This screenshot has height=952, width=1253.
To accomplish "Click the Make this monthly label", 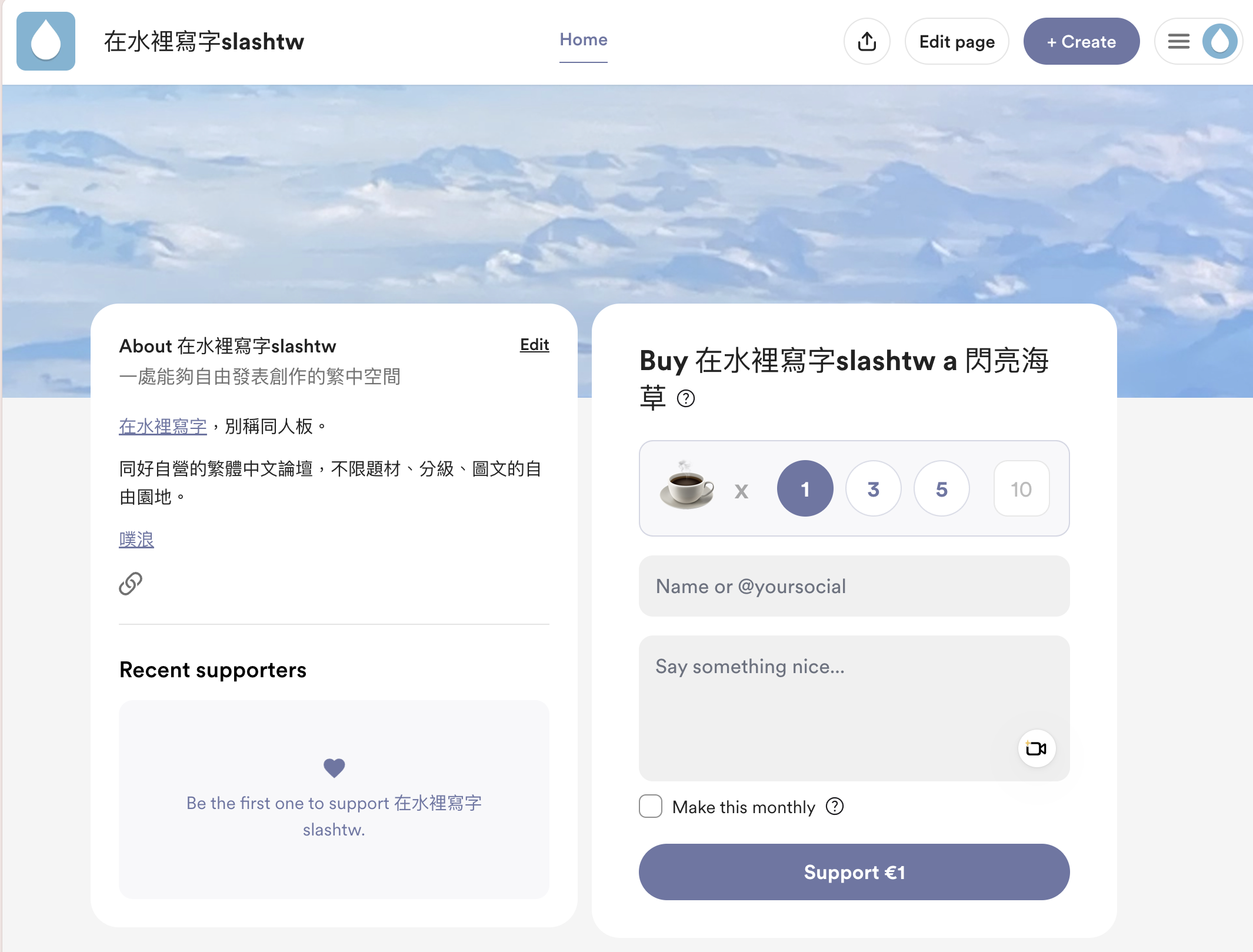I will click(x=744, y=807).
